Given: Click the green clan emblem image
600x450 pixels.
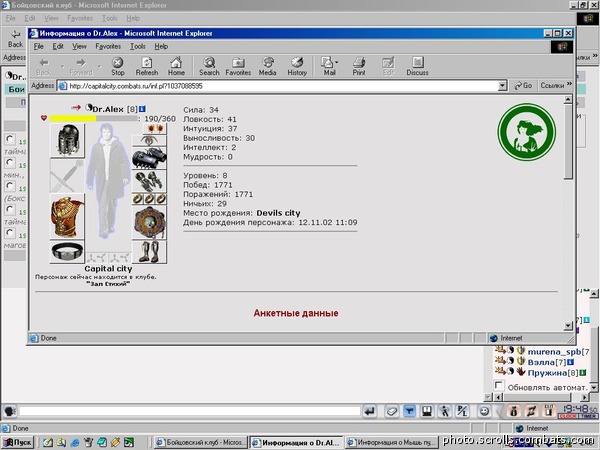Looking at the screenshot, I should coord(527,132).
